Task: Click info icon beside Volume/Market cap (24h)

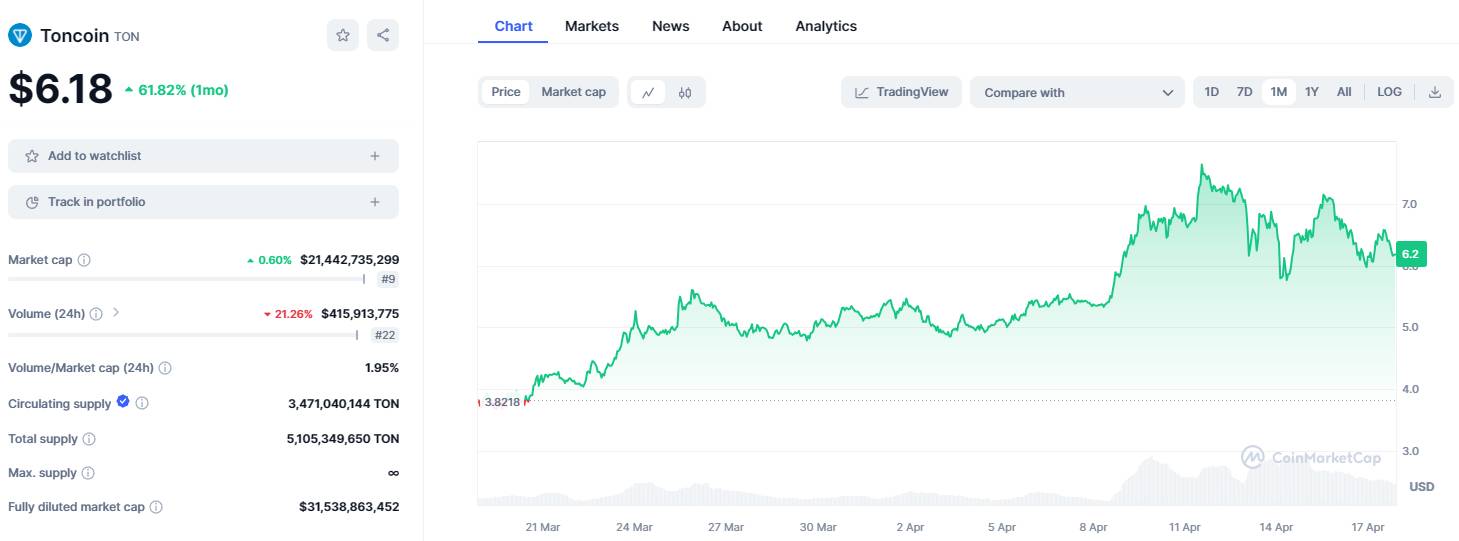Action: tap(165, 368)
